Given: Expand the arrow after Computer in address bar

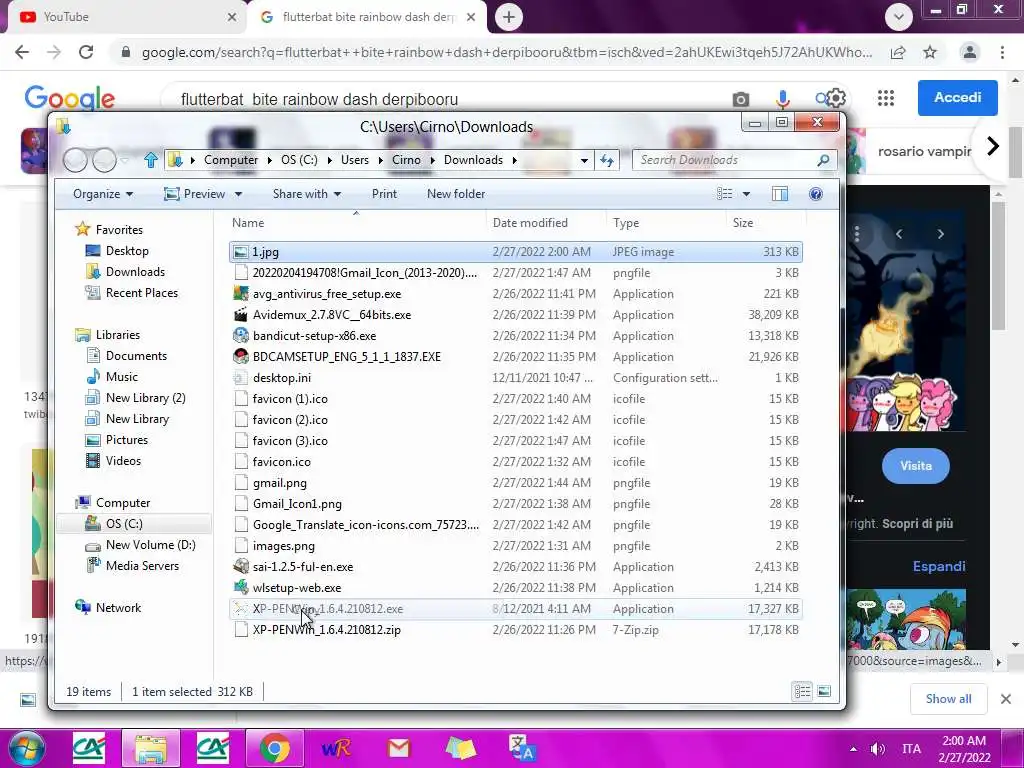Looking at the screenshot, I should pos(269,160).
